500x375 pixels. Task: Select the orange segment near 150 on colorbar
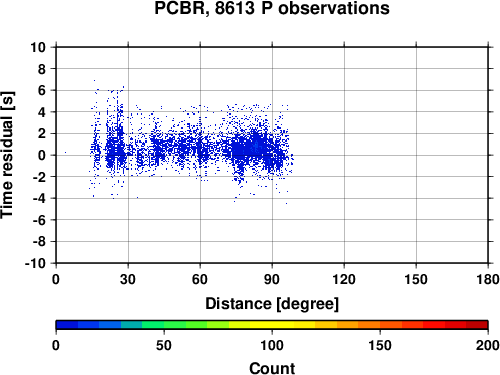click(x=380, y=325)
